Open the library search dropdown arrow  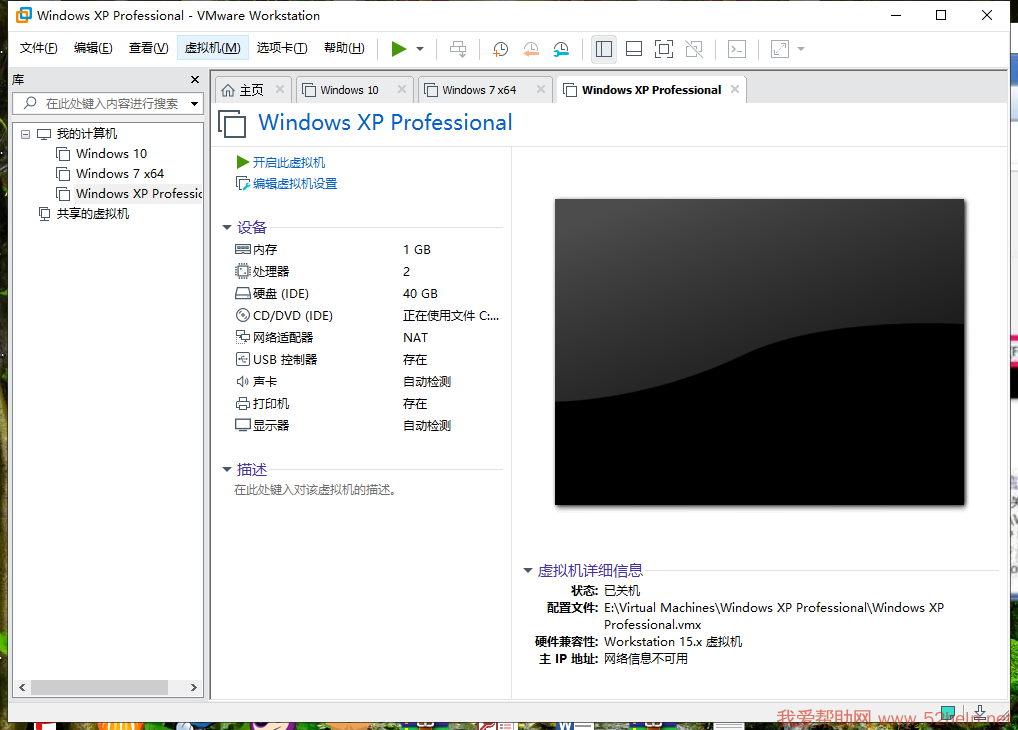194,103
